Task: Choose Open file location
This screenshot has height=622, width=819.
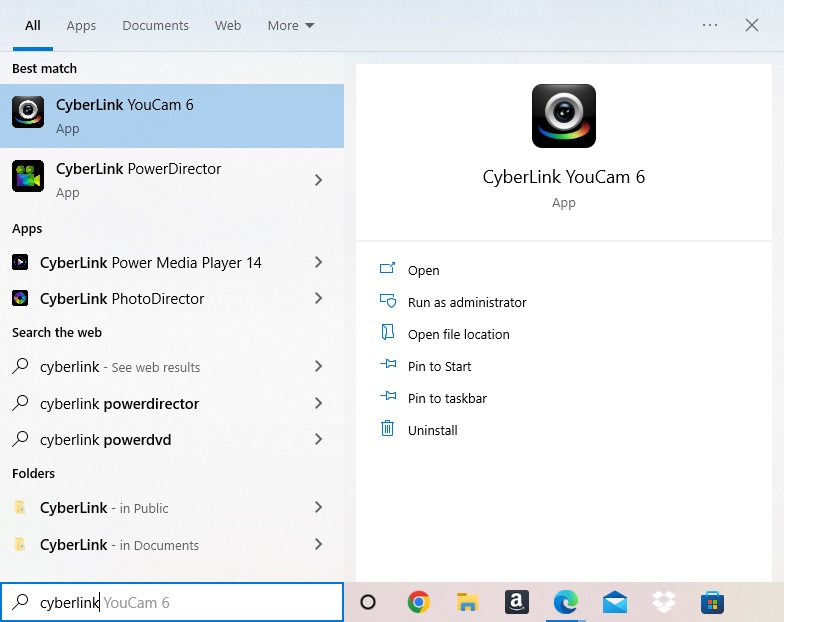Action: [459, 334]
